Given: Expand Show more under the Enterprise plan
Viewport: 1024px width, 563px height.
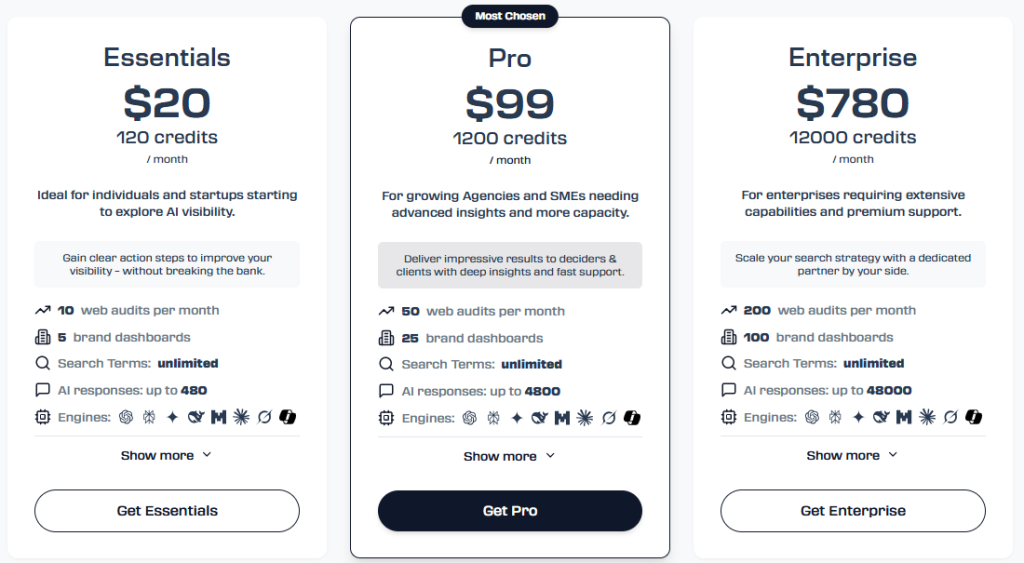Looking at the screenshot, I should [852, 455].
